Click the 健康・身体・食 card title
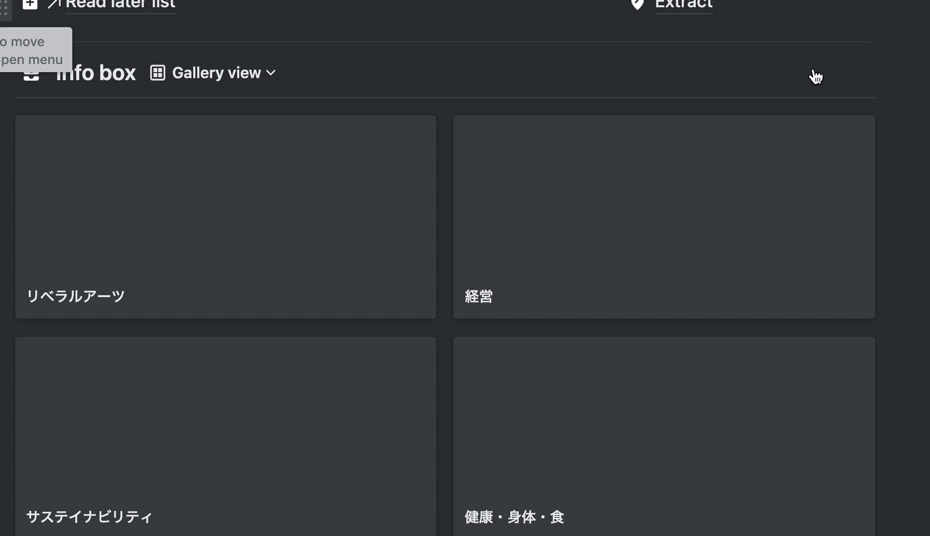 pyautogui.click(x=514, y=517)
